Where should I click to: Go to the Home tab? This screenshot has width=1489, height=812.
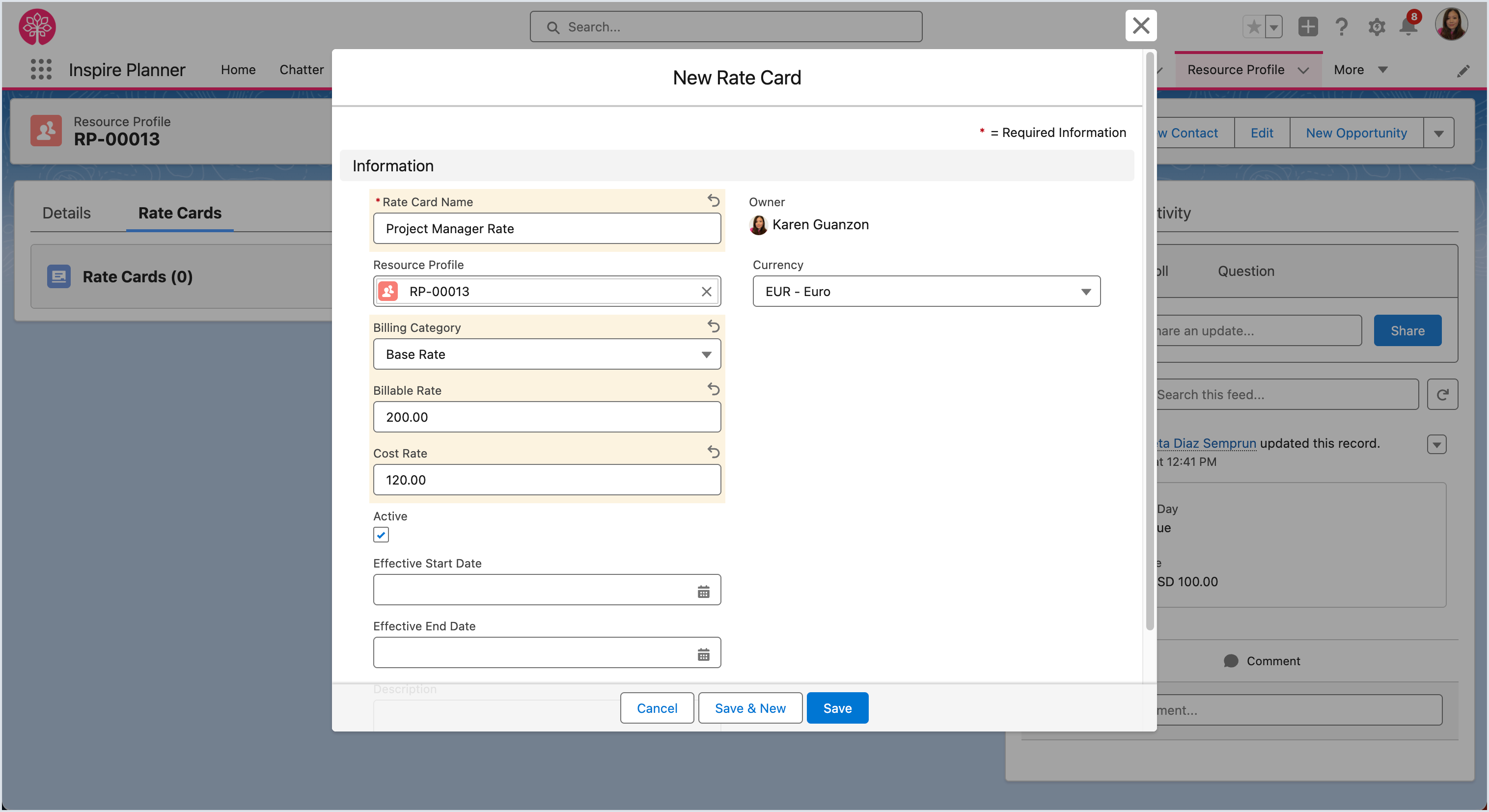point(238,69)
